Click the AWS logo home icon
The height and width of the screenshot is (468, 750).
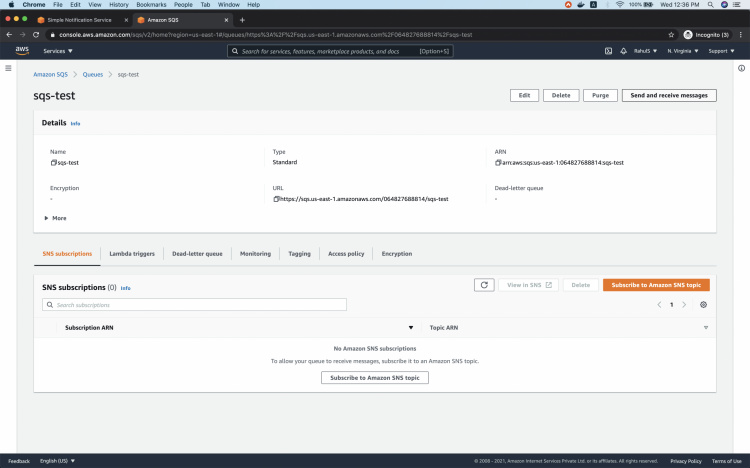pyautogui.click(x=21, y=50)
